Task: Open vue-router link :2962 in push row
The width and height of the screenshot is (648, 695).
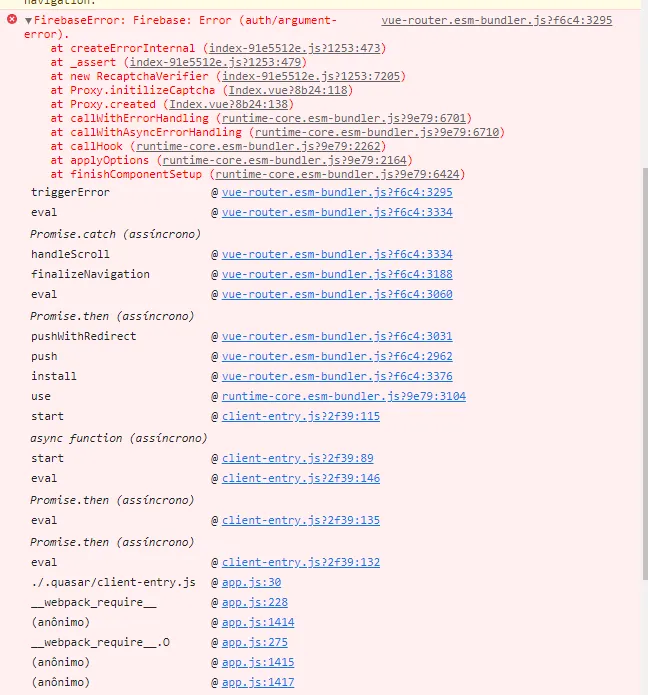Action: coord(337,356)
